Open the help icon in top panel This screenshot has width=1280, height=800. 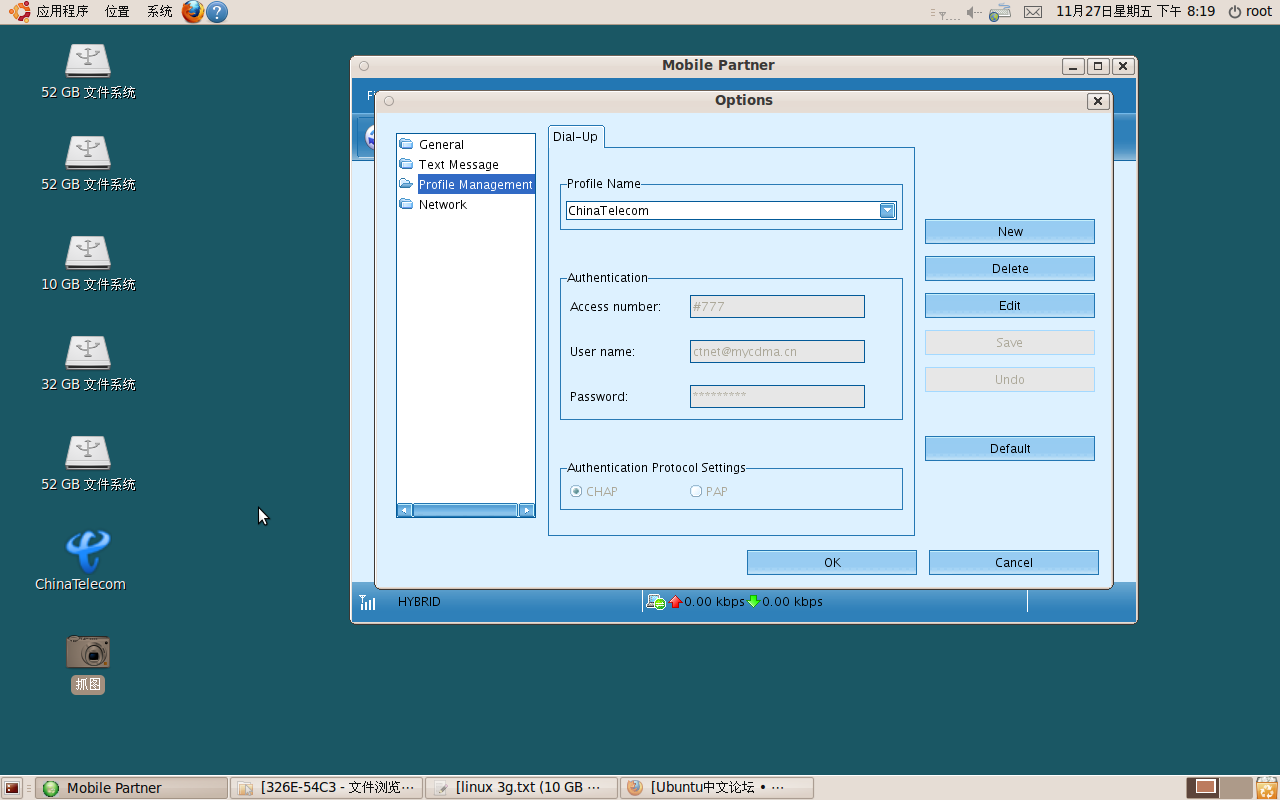pyautogui.click(x=217, y=12)
